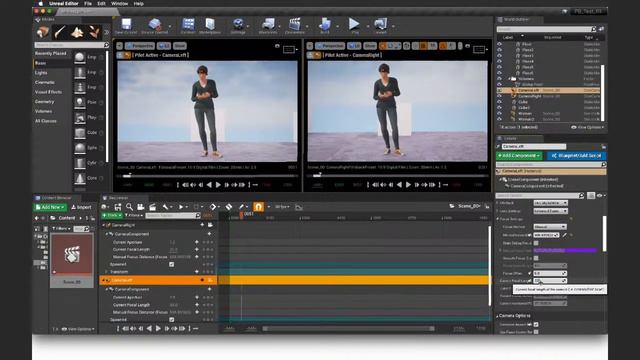The height and width of the screenshot is (360, 640).
Task: Click the save icon in Sequencer toolbar
Action: (x=118, y=207)
